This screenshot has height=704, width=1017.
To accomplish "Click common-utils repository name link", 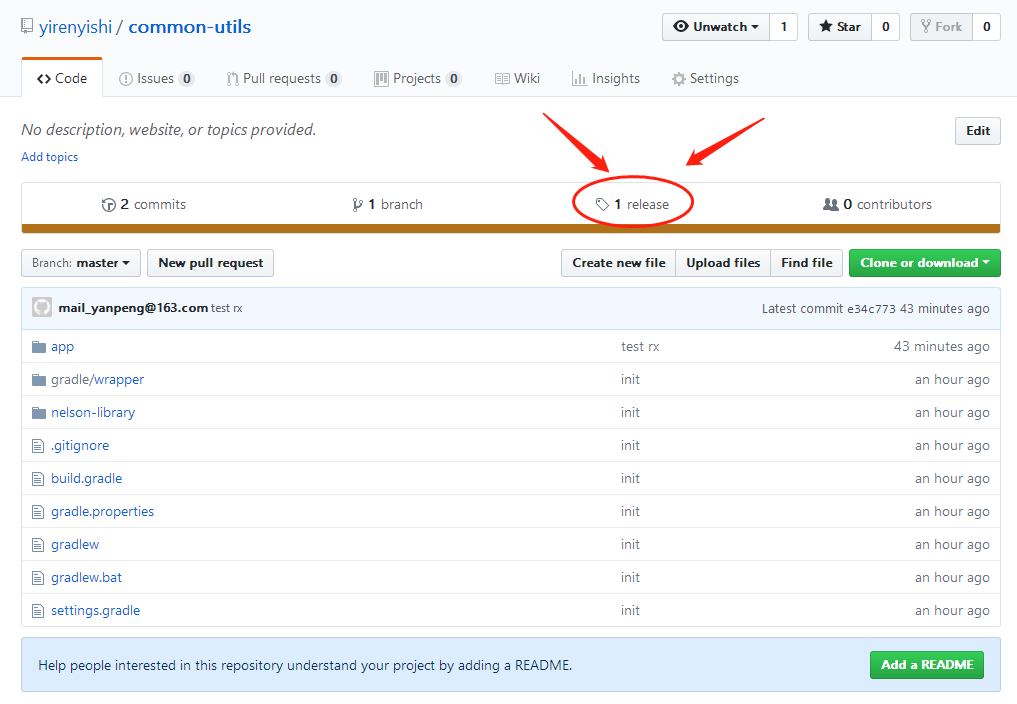I will coord(189,27).
